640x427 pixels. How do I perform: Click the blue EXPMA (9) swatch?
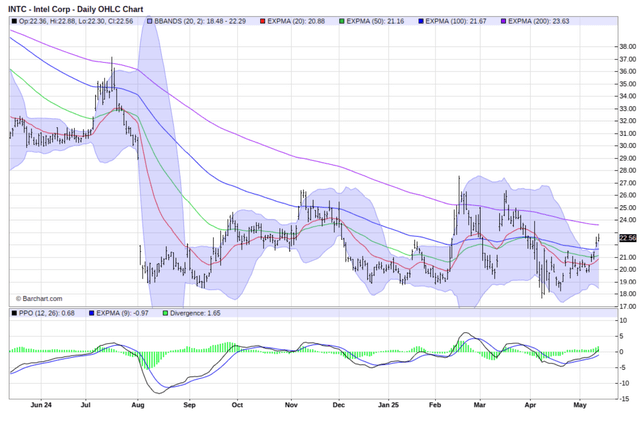[92, 313]
